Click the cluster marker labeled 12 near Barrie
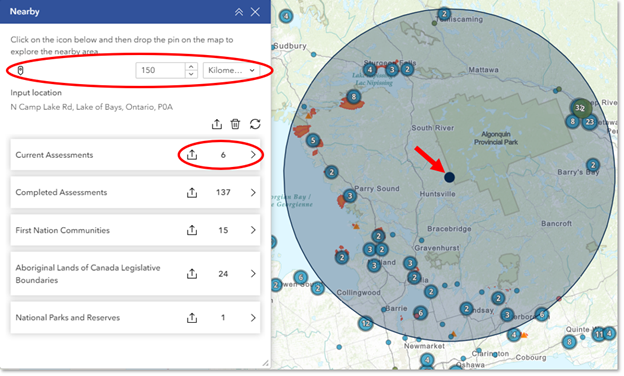Image resolution: width=624 pixels, height=376 pixels. pos(365,323)
